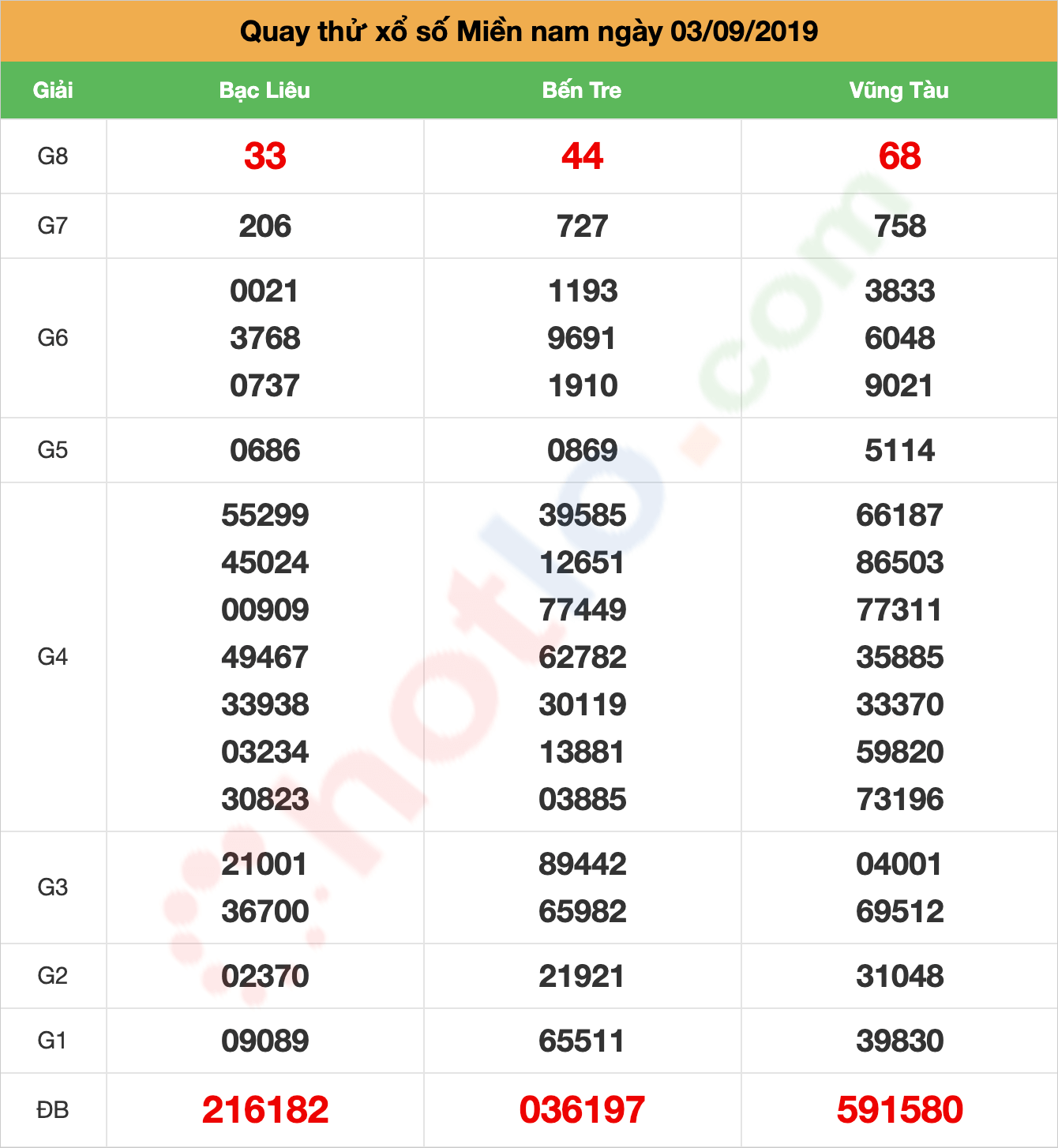
Task: Select the 'Bạc Liêu' column header
Action: [264, 90]
